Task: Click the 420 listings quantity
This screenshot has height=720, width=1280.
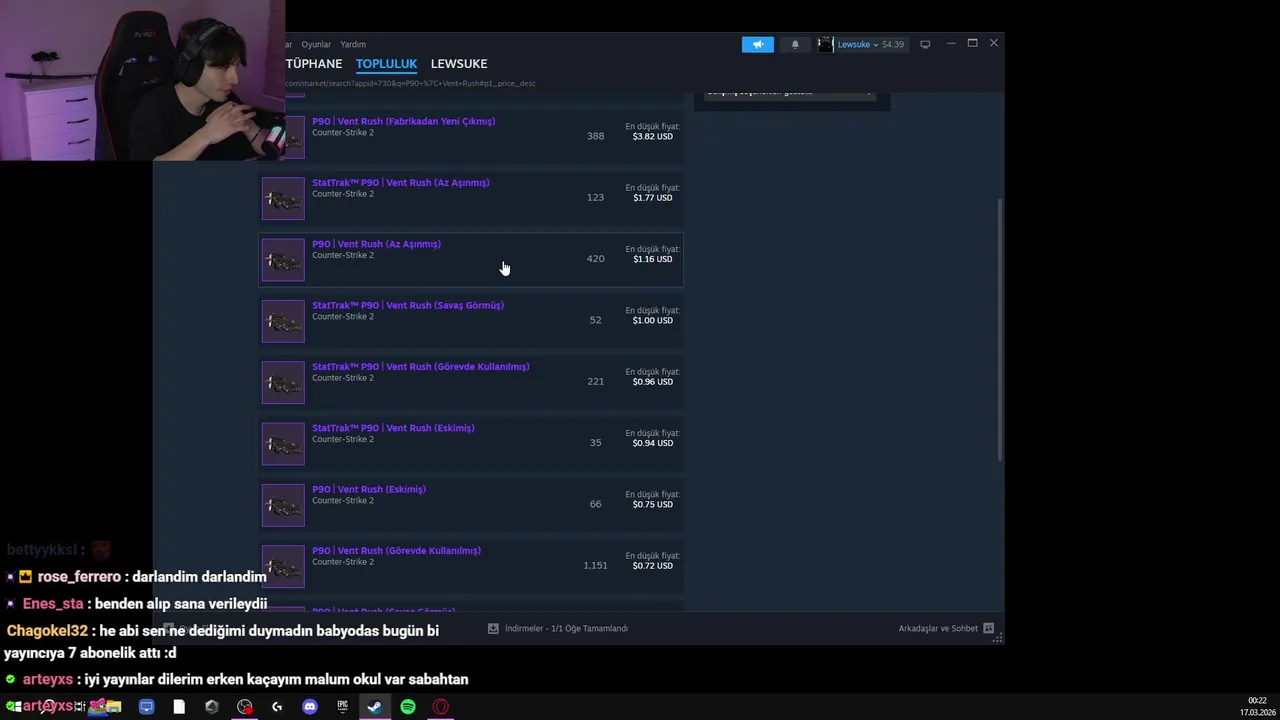Action: click(x=595, y=259)
